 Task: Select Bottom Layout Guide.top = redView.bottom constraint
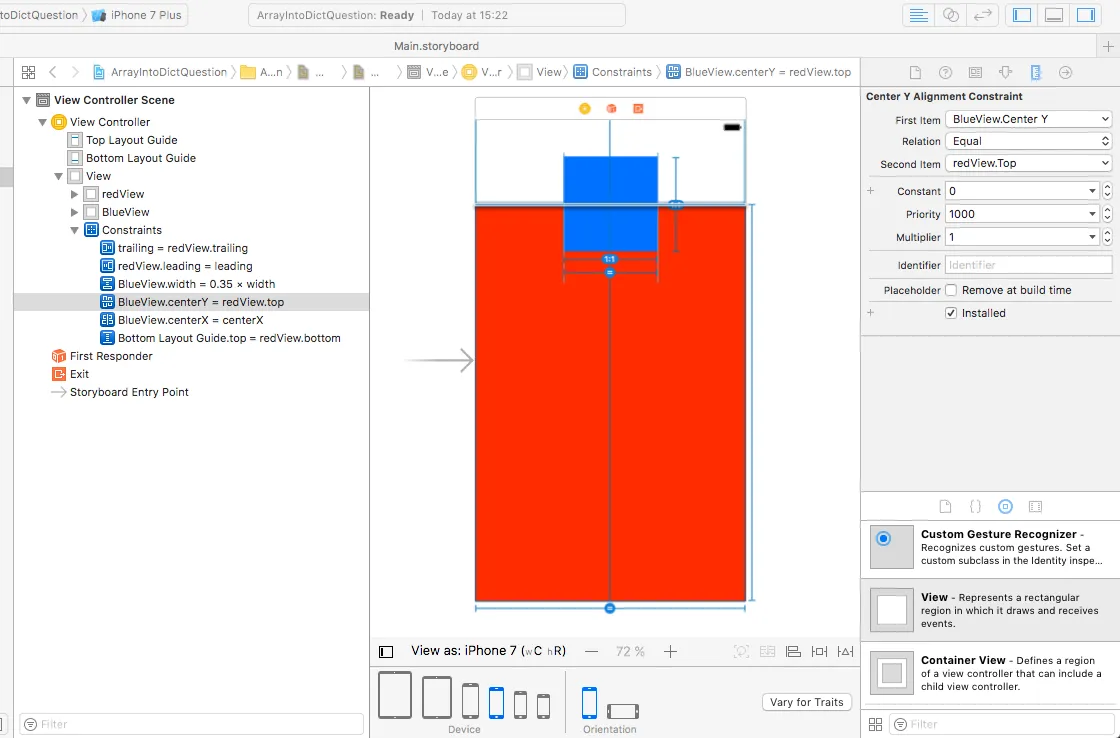point(229,338)
